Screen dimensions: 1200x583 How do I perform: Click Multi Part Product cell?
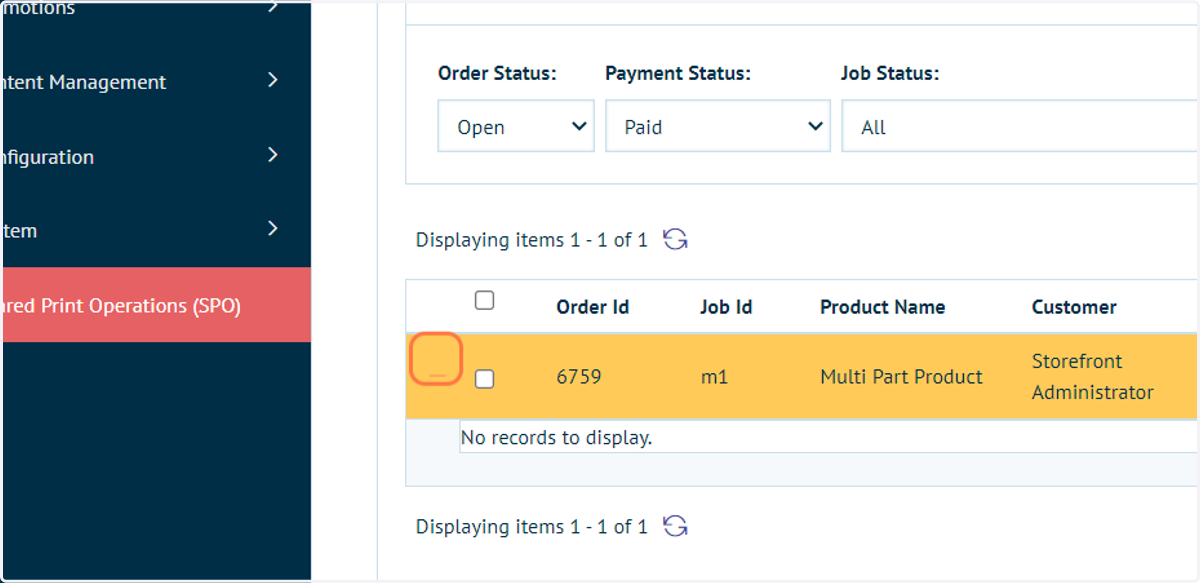click(x=901, y=377)
